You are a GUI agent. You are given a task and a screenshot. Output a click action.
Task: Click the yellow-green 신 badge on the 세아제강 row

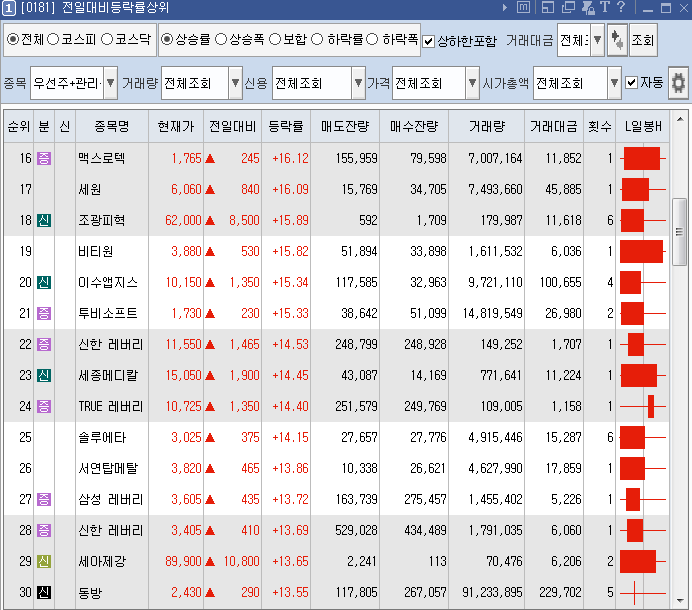pos(44,561)
